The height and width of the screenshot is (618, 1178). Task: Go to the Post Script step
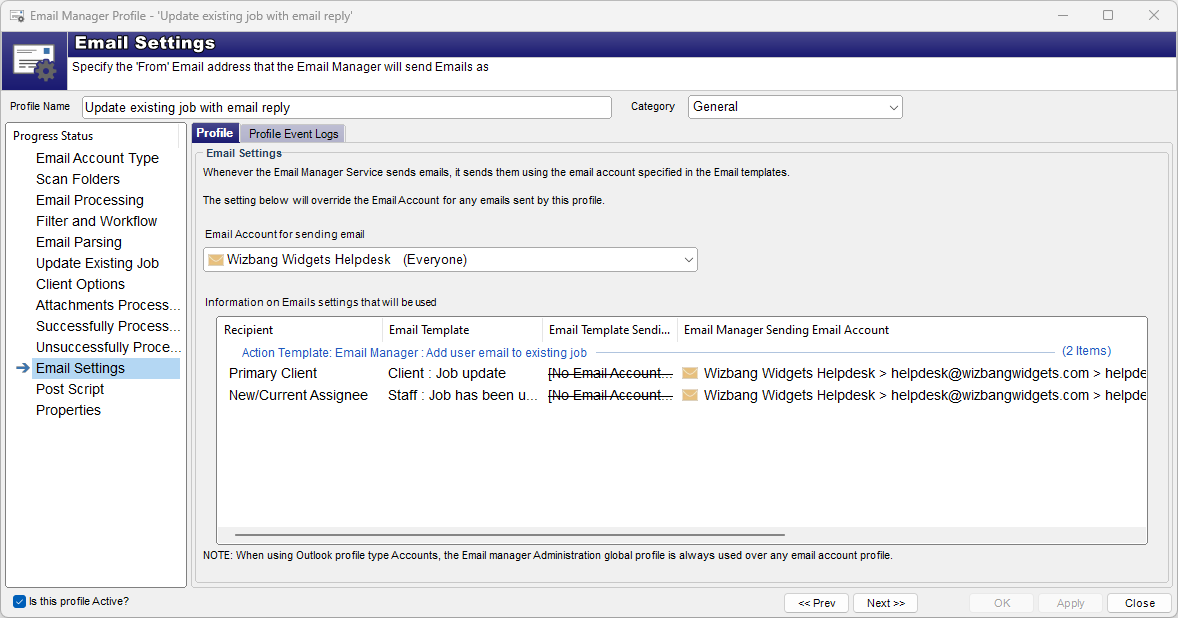pyautogui.click(x=70, y=390)
